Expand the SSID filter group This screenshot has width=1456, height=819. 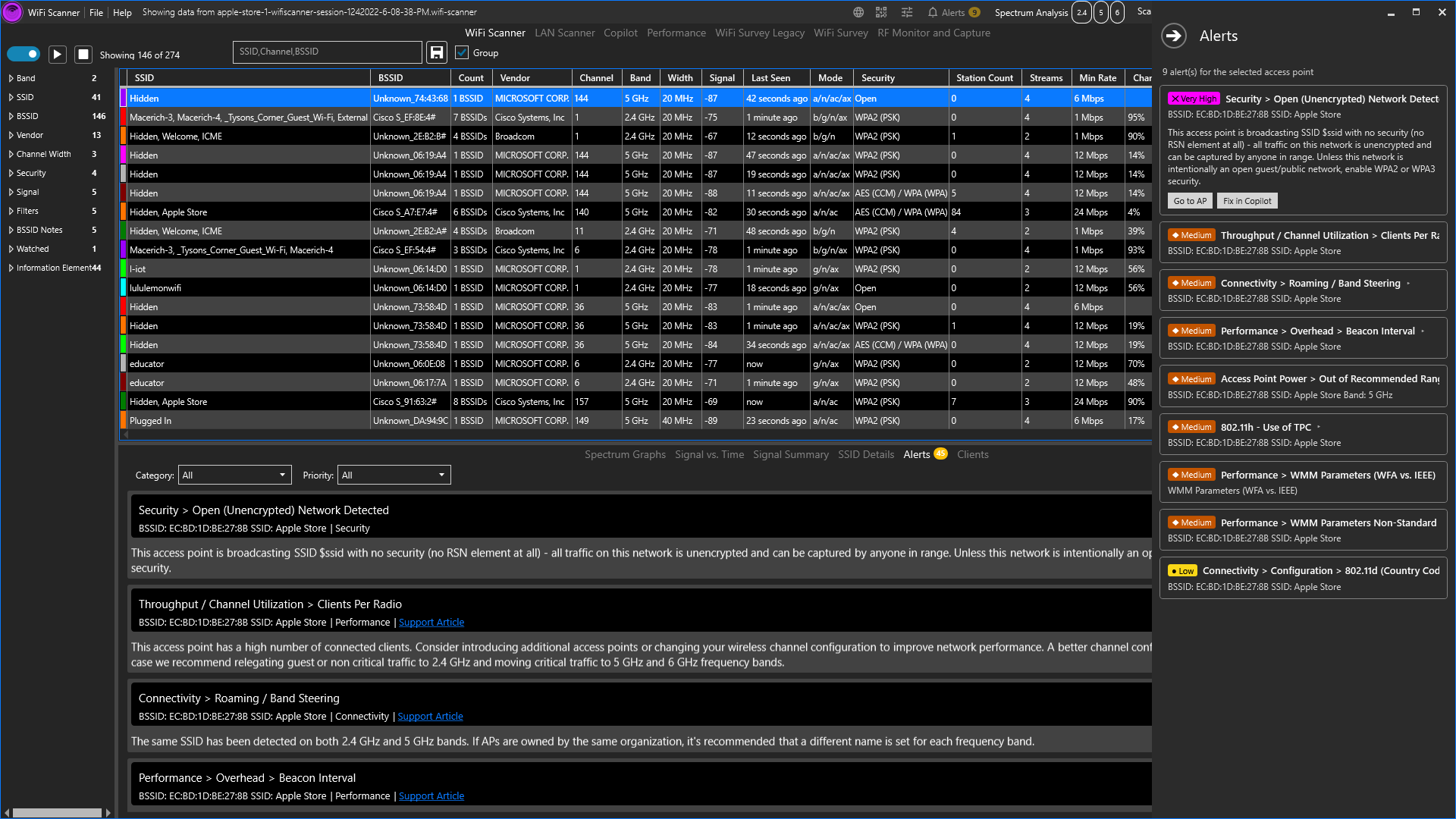11,97
